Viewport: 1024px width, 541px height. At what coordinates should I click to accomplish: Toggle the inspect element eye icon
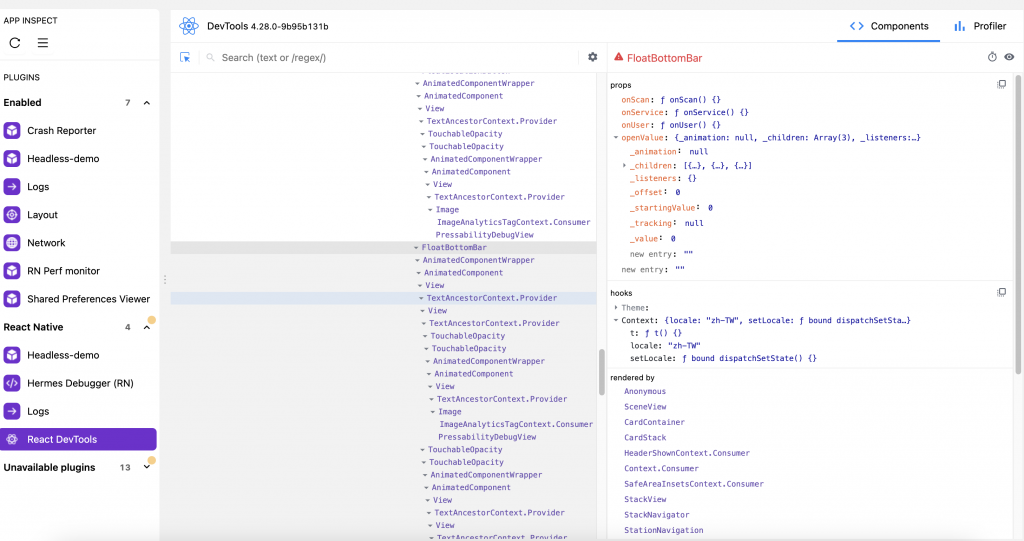1009,57
